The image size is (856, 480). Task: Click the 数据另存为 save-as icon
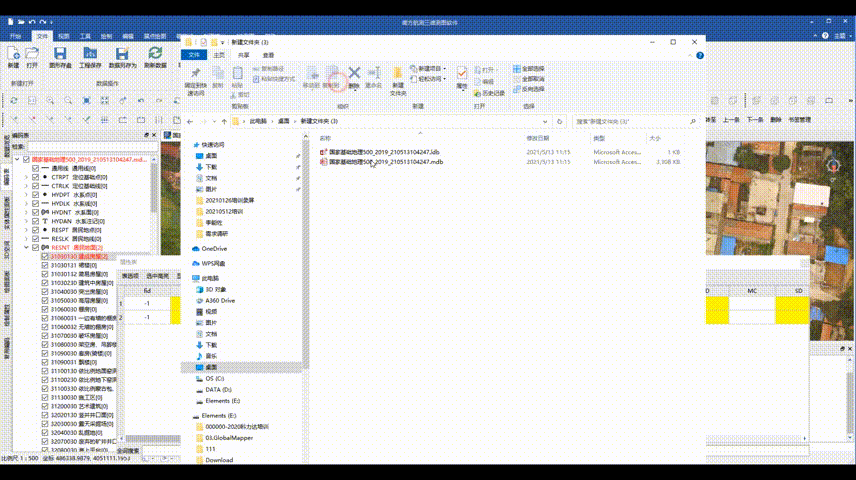pos(121,55)
